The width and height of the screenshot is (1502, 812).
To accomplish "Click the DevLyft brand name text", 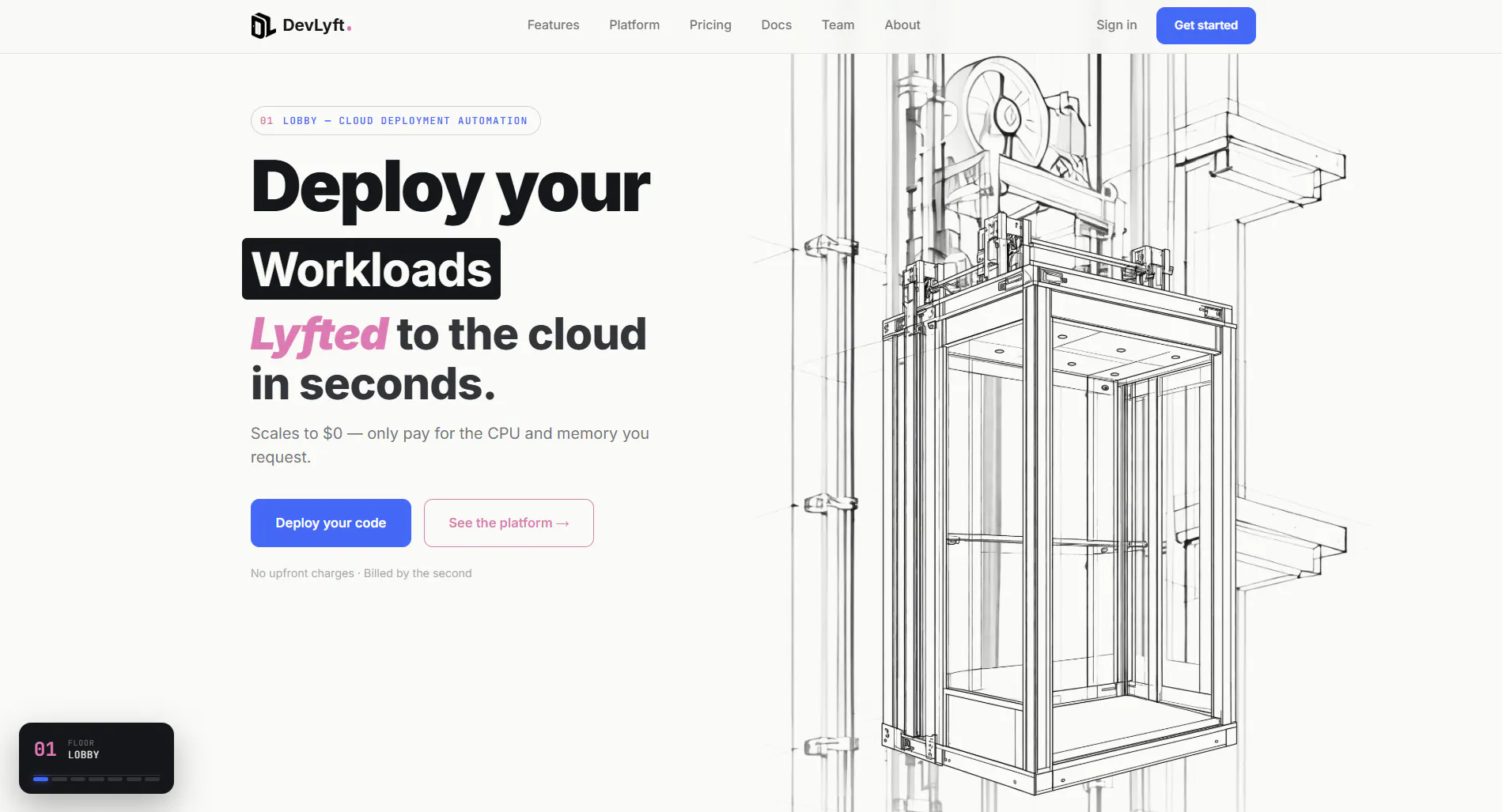I will click(314, 25).
